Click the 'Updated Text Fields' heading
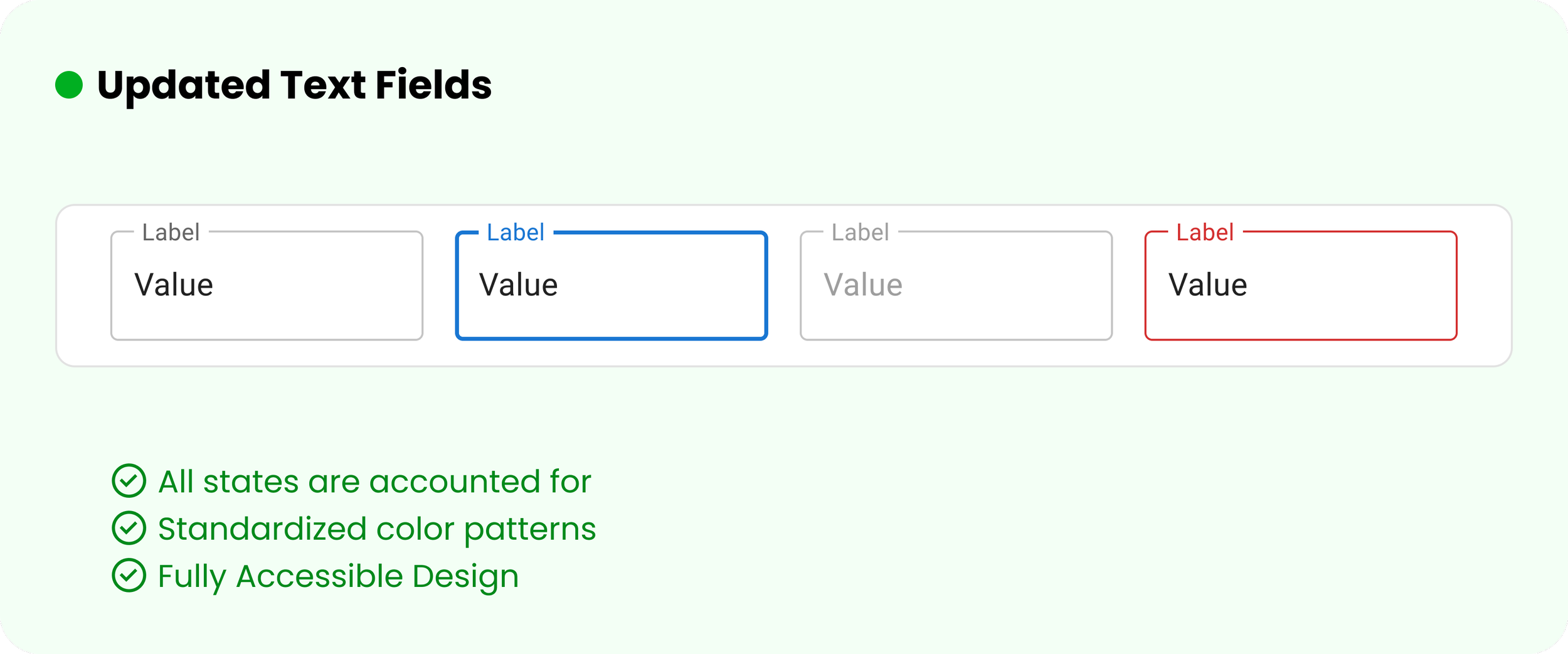The height and width of the screenshot is (654, 1568). click(x=294, y=85)
